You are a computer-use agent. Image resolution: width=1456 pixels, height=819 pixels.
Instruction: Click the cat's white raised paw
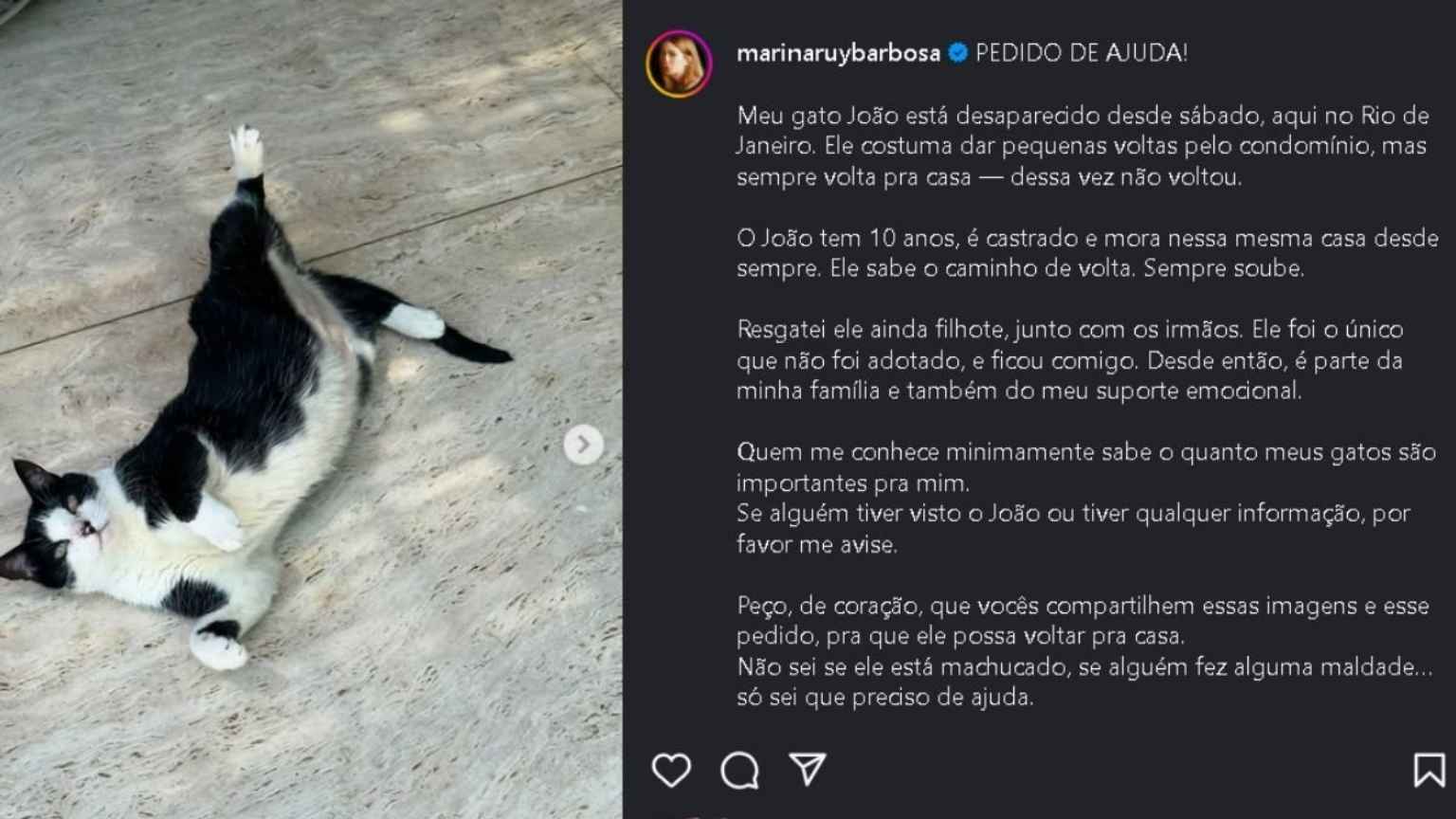point(246,152)
